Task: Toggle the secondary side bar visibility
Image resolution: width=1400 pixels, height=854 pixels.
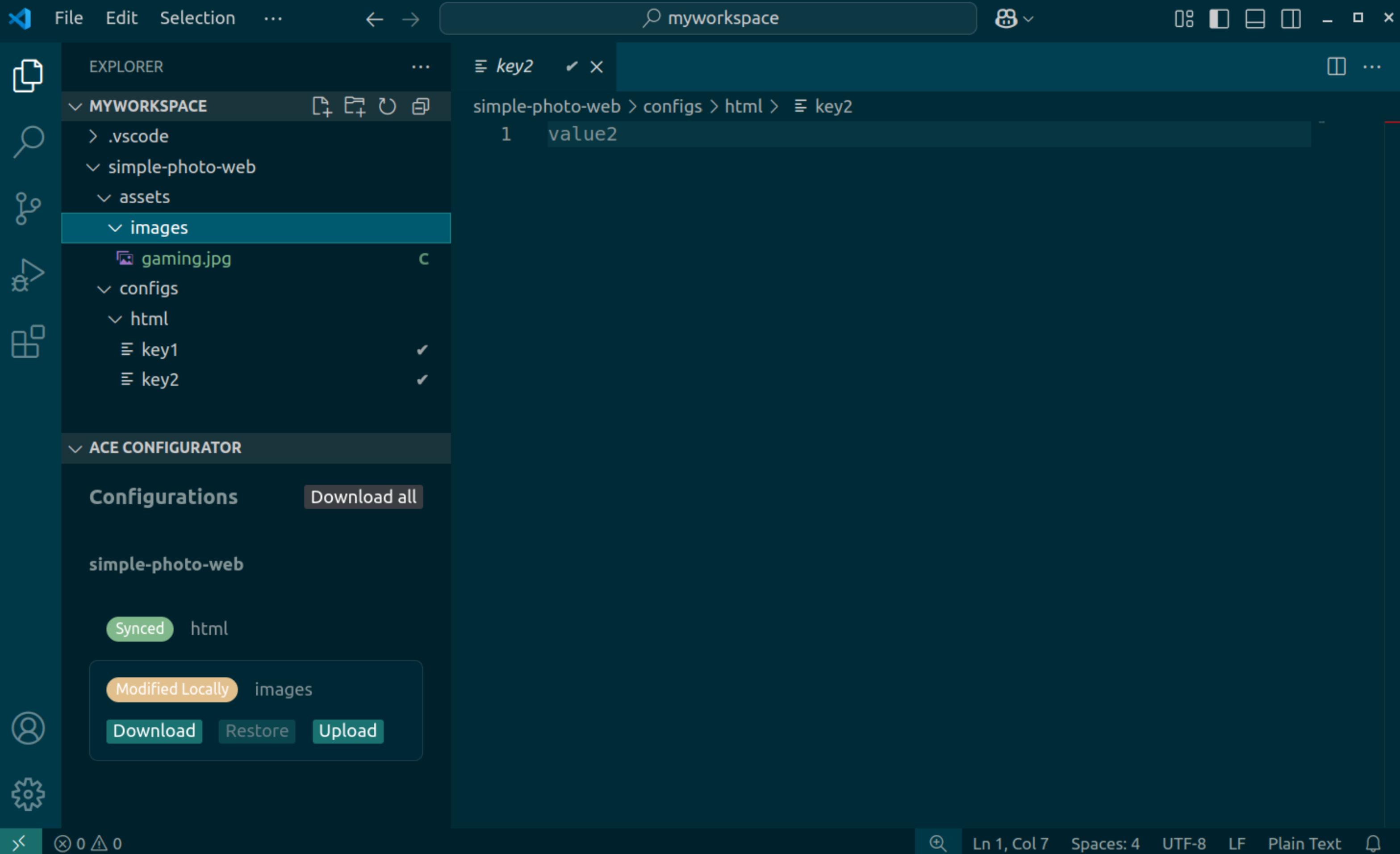Action: pyautogui.click(x=1291, y=19)
